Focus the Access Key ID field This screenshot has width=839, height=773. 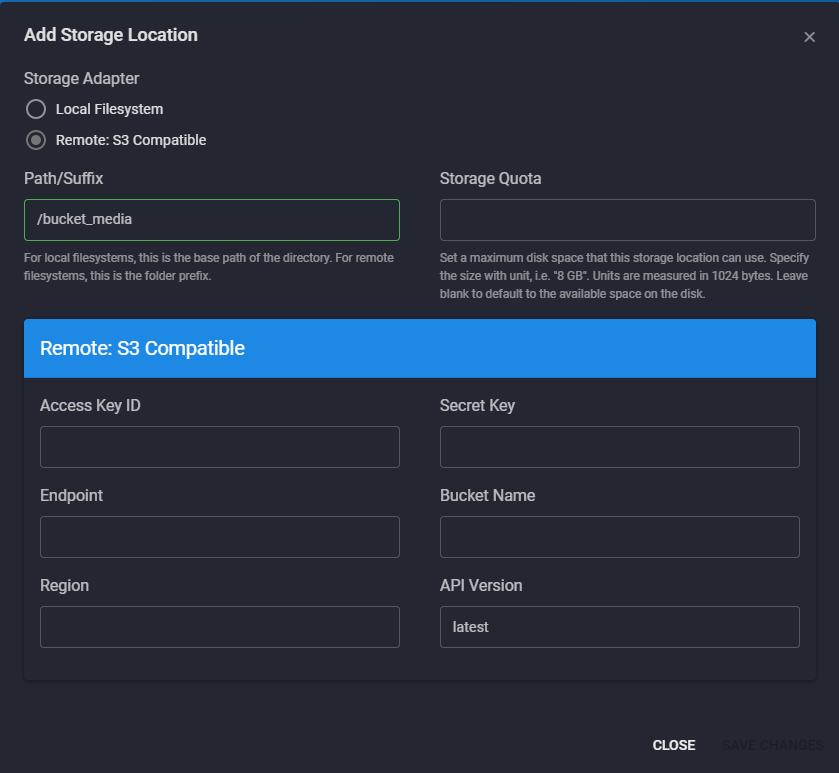coord(220,447)
